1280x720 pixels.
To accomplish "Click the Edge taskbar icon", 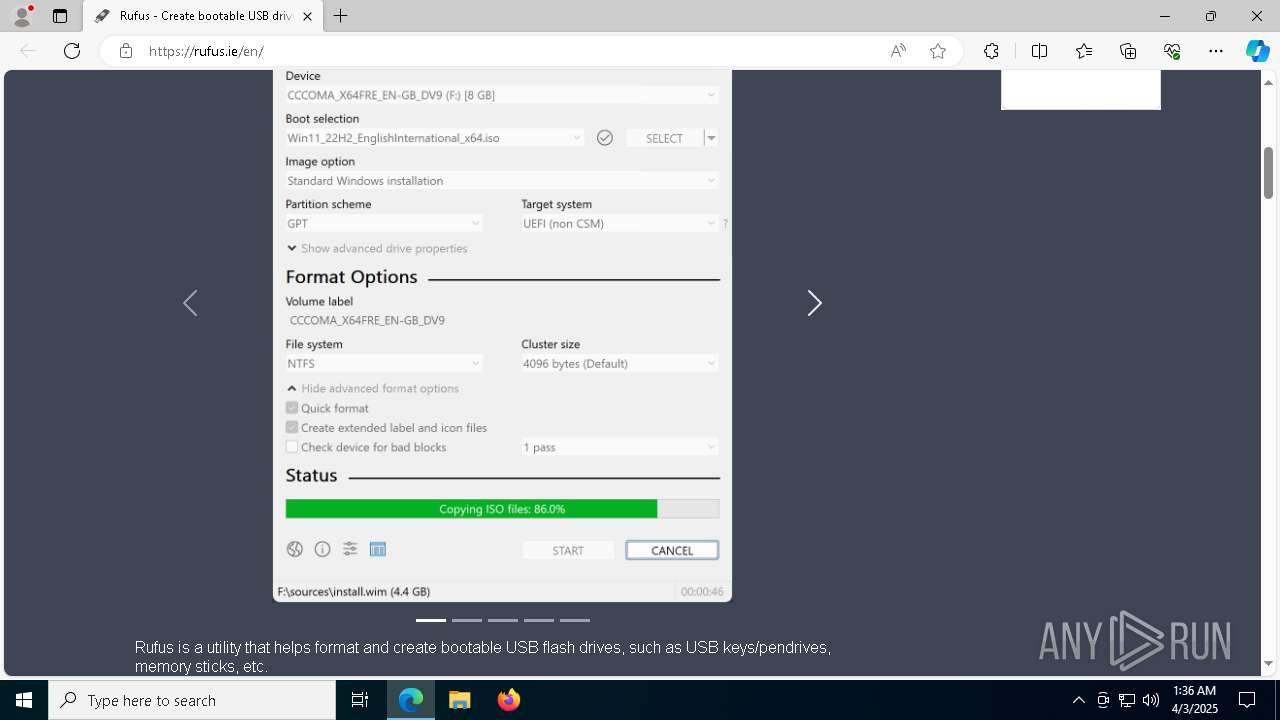I will coord(411,700).
